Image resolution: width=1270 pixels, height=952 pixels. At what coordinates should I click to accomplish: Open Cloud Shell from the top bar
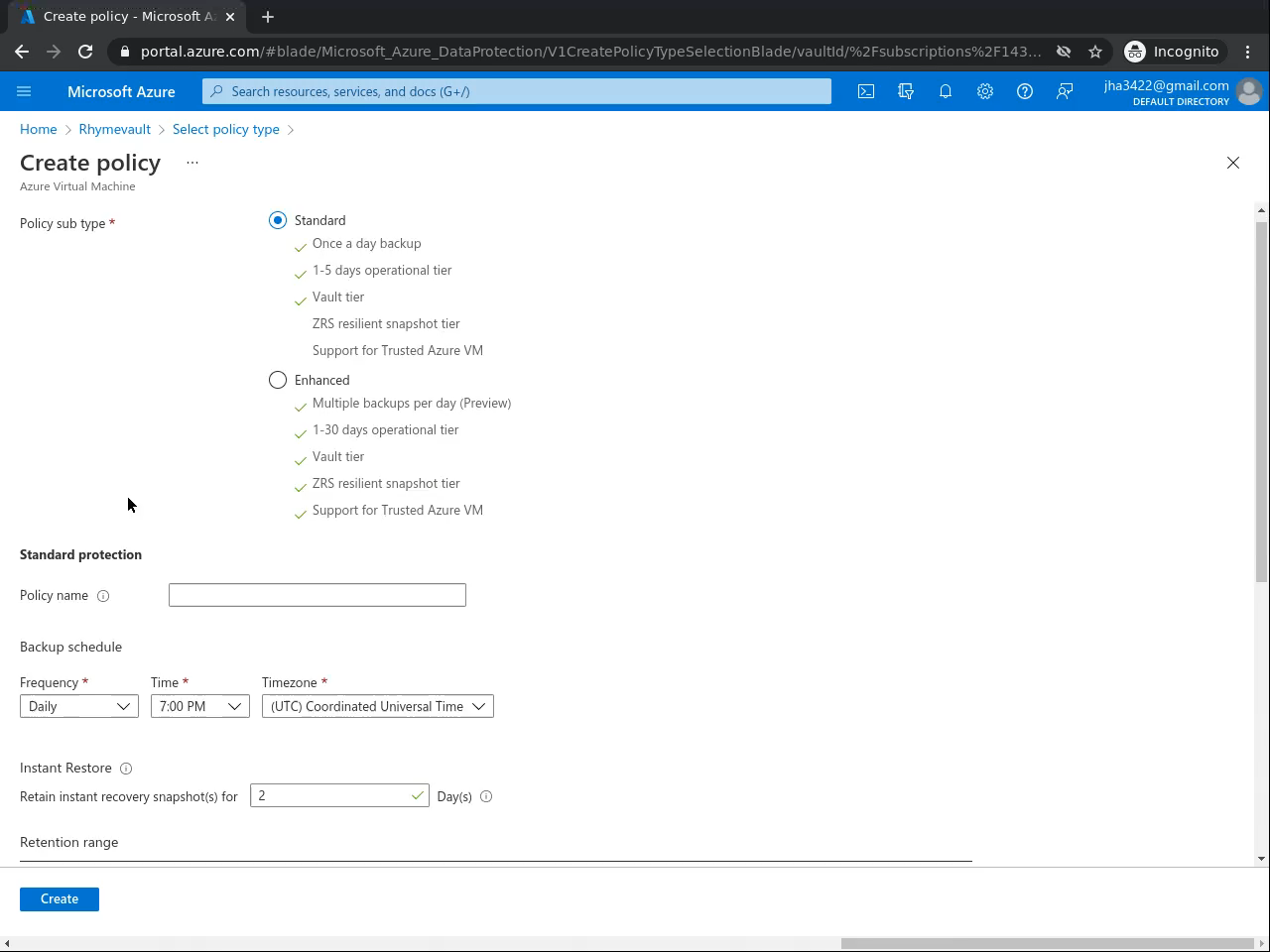click(866, 91)
